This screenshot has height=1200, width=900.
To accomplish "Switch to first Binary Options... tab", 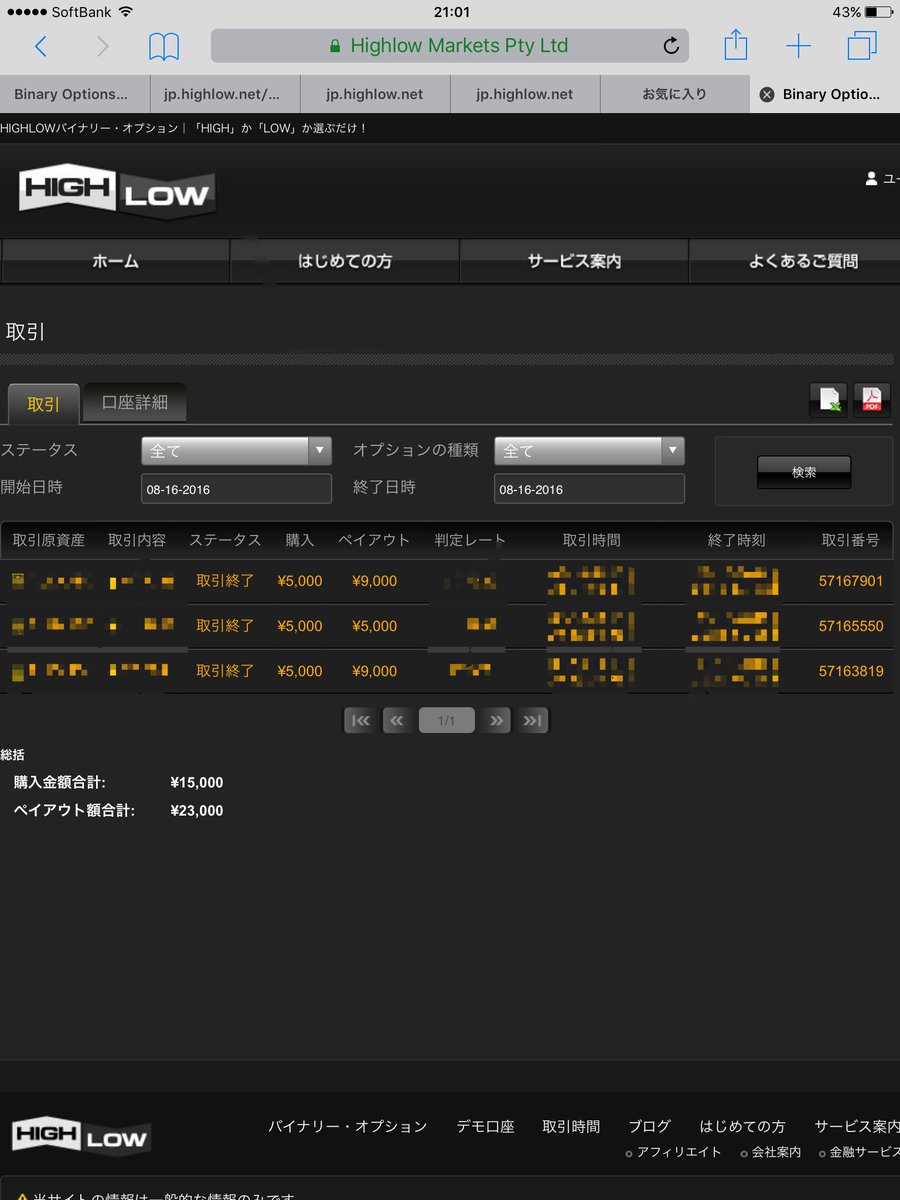I will click(x=75, y=94).
